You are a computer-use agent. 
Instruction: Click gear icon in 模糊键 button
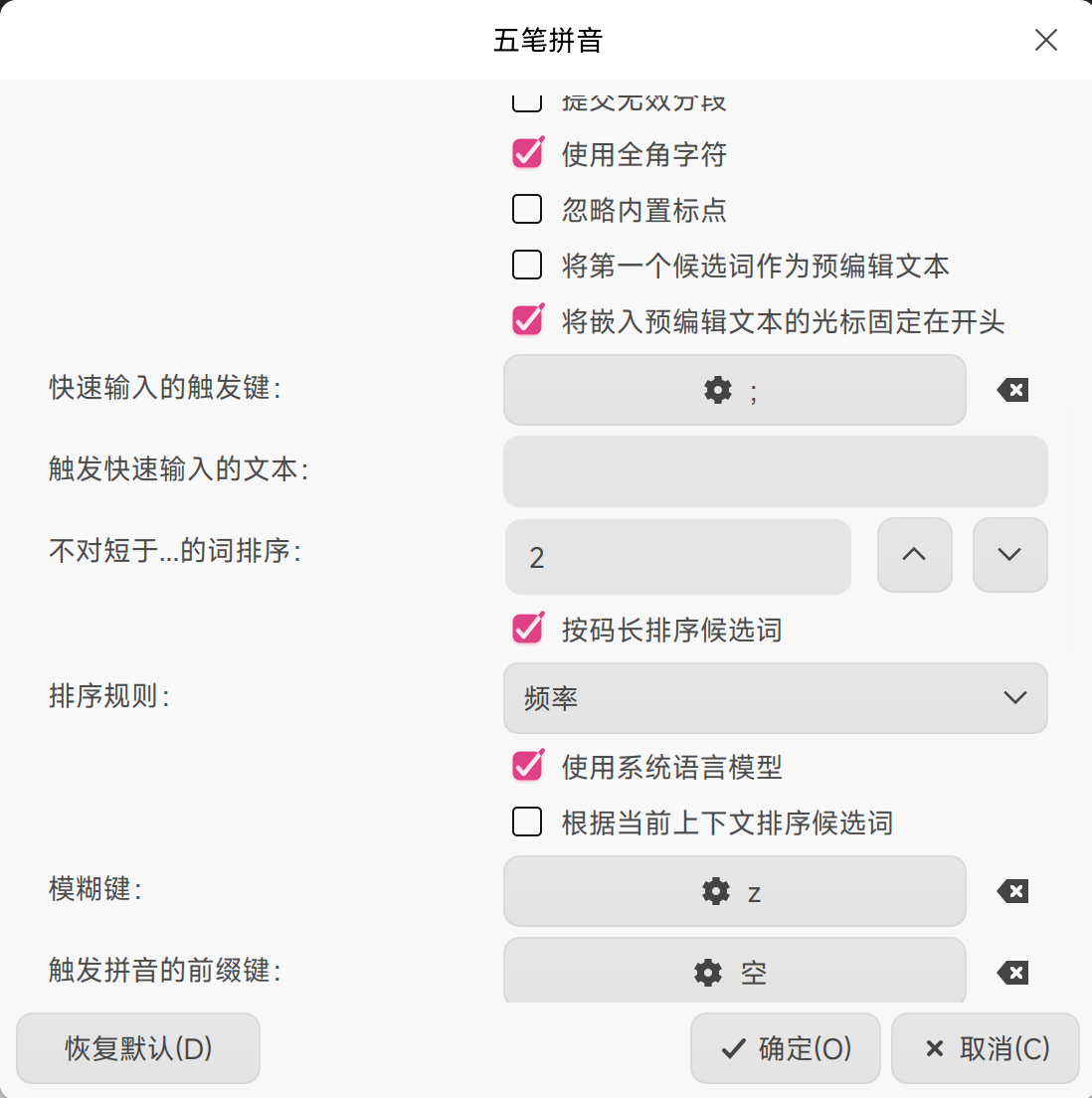coord(716,891)
